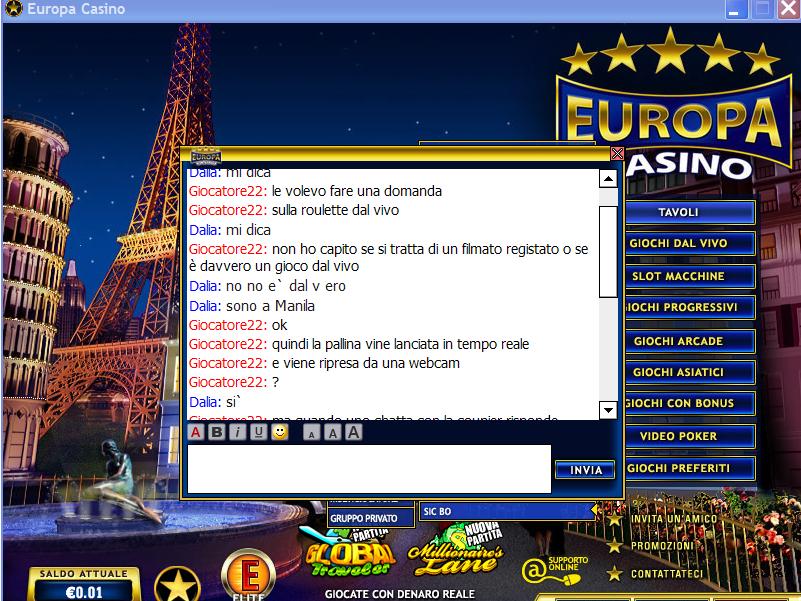Open the Slot Macchine menu
The width and height of the screenshot is (801, 601).
click(690, 276)
